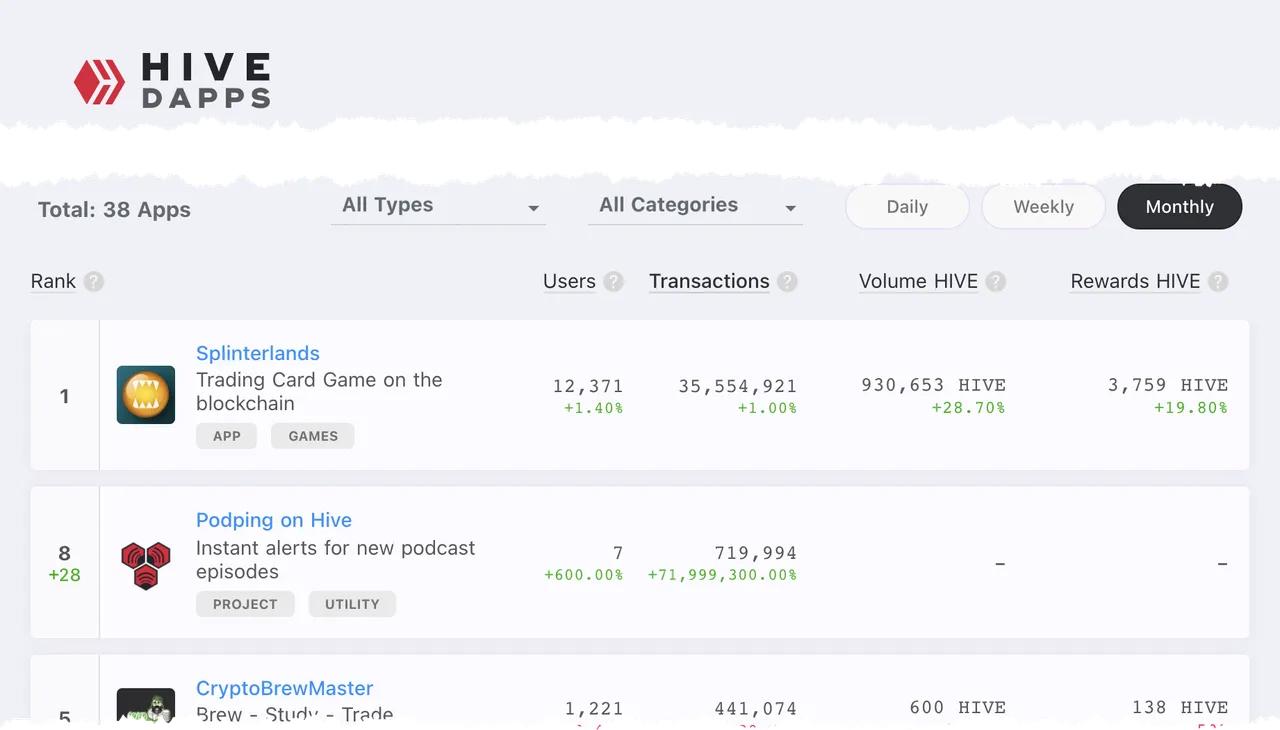This screenshot has width=1280, height=730.
Task: Sort by the Users column
Action: point(569,282)
